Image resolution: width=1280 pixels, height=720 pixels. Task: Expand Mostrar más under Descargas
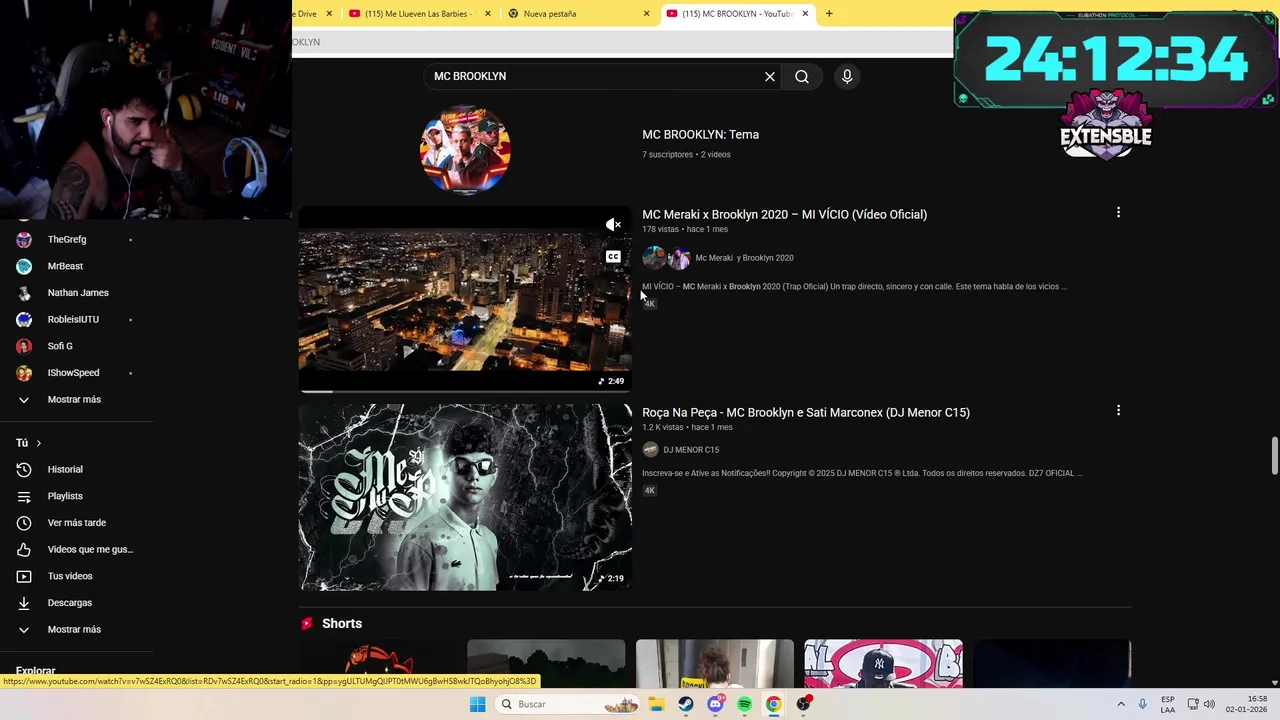pos(74,630)
